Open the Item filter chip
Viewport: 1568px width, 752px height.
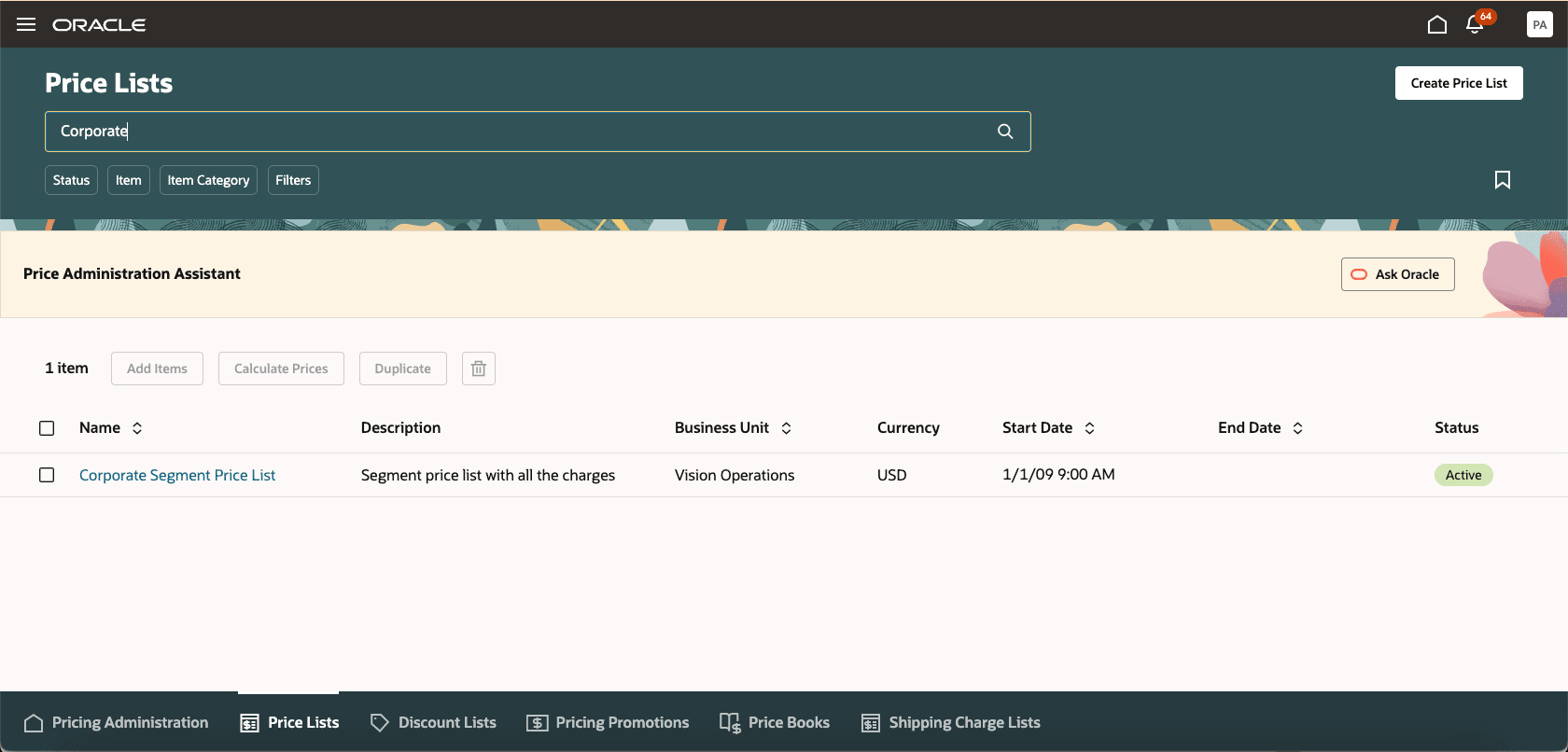coord(129,180)
